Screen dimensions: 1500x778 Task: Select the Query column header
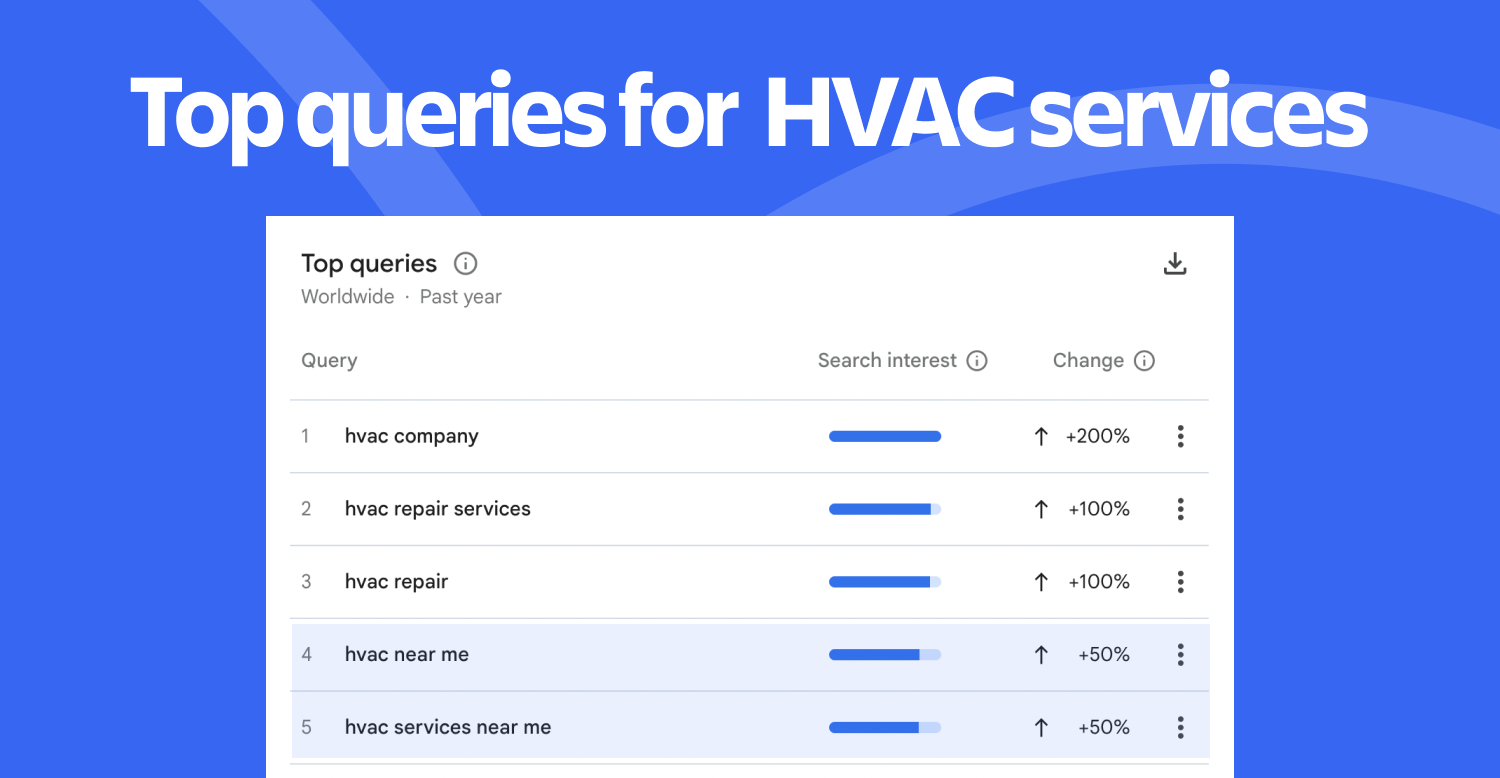329,360
